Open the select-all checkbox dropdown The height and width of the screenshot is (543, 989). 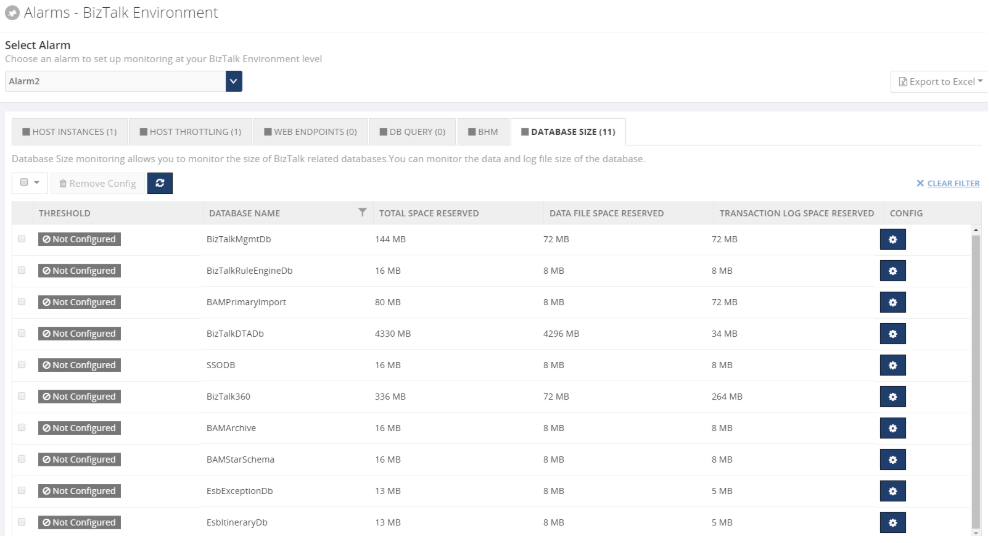[29, 183]
